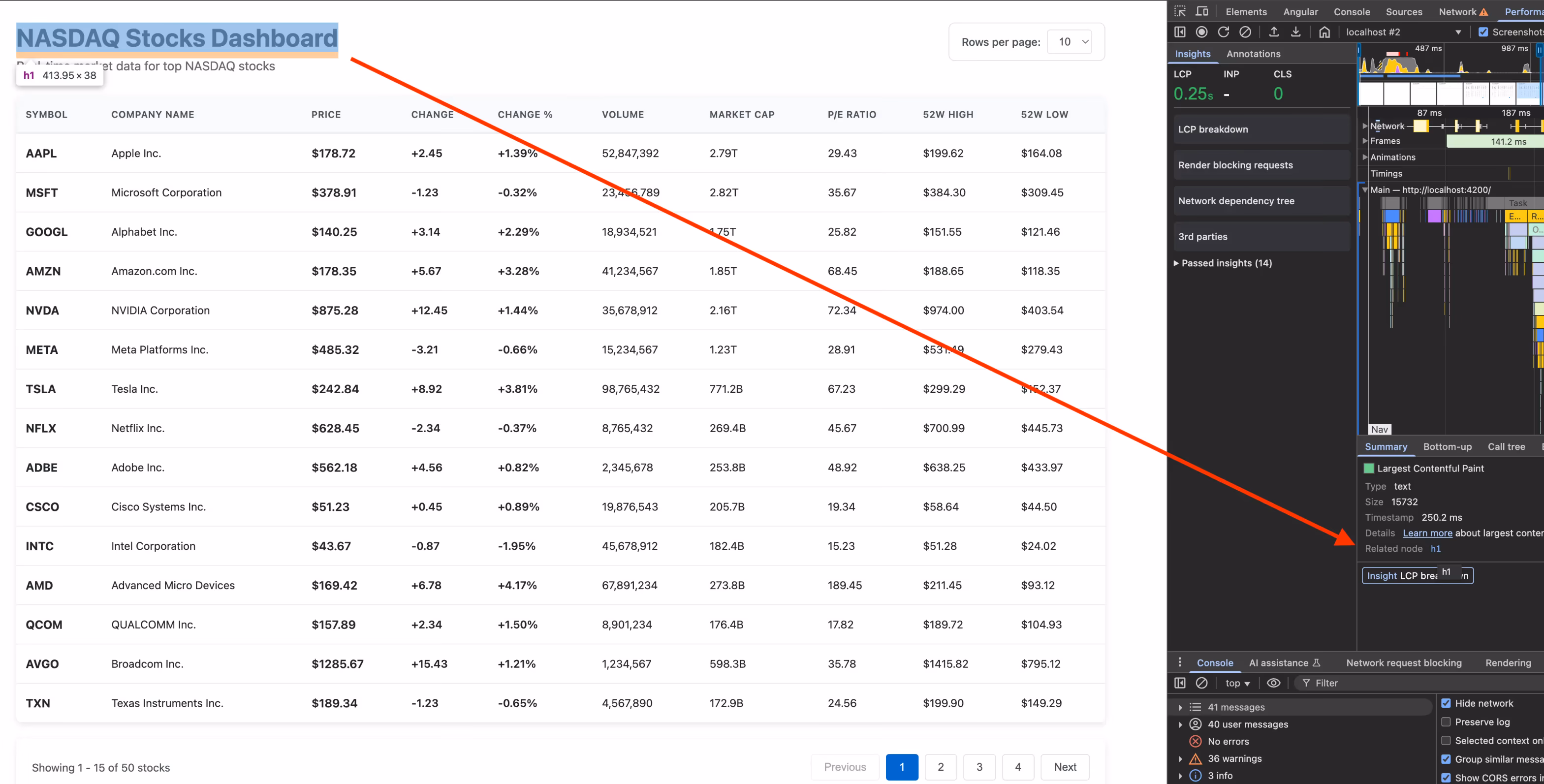The image size is (1544, 784).
Task: Uncheck Group similar messages checkbox
Action: coord(1446,759)
